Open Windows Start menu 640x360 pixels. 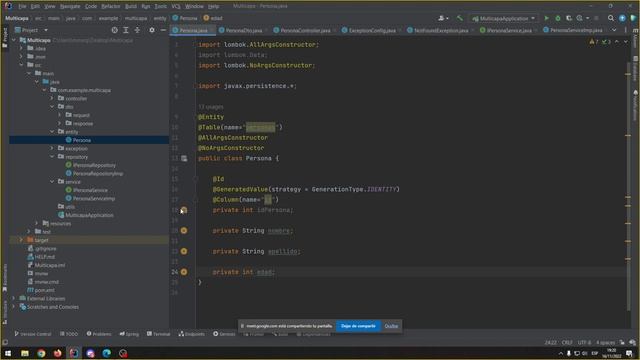click(x=8, y=353)
